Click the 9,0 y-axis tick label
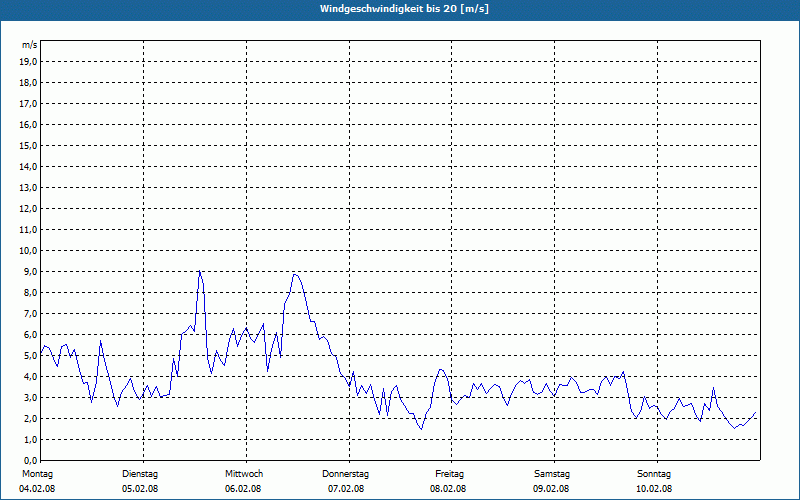This screenshot has height=500, width=800. [30, 271]
